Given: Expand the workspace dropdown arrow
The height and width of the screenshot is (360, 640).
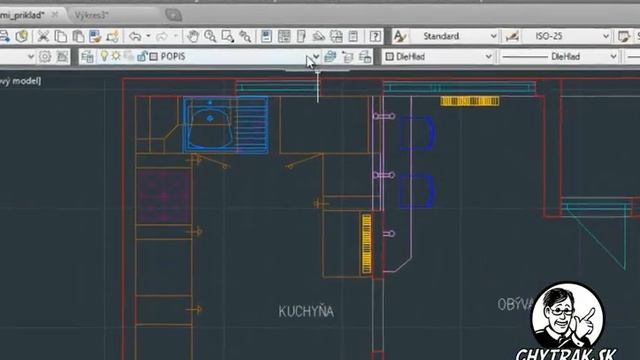Looking at the screenshot, I should click(x=31, y=56).
